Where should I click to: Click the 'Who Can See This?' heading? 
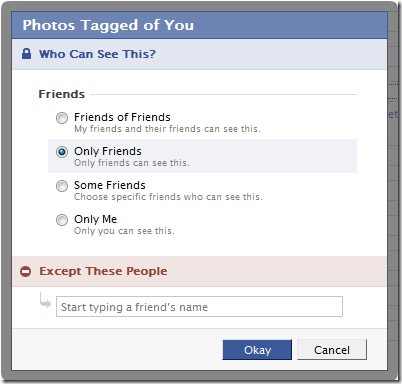(97, 54)
